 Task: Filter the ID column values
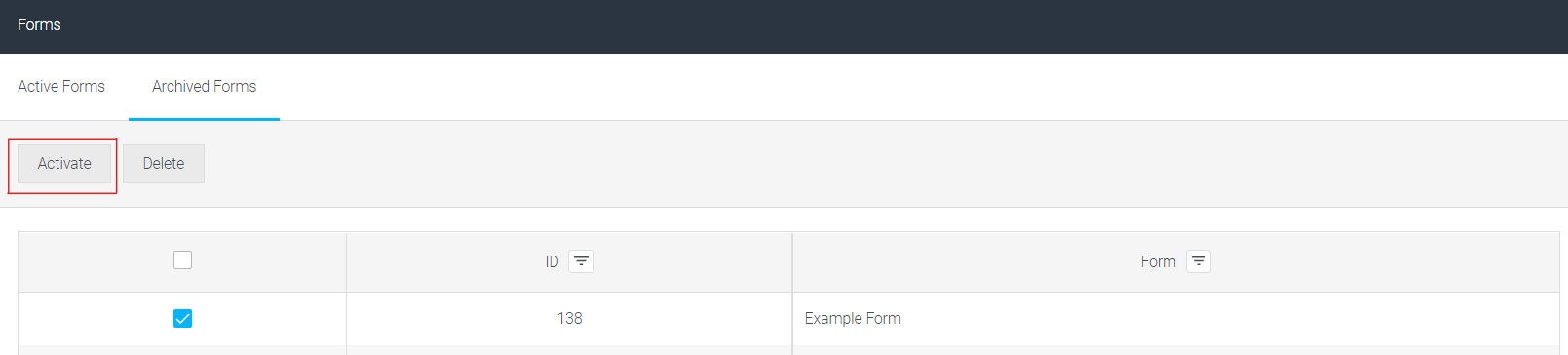coord(581,261)
